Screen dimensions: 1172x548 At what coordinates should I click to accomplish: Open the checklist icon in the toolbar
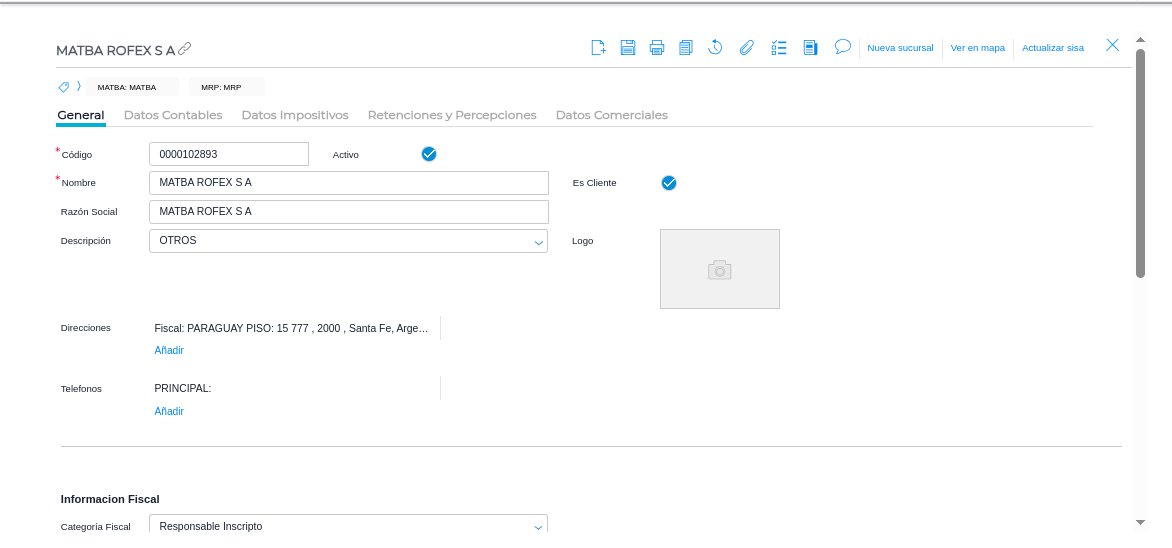click(779, 48)
